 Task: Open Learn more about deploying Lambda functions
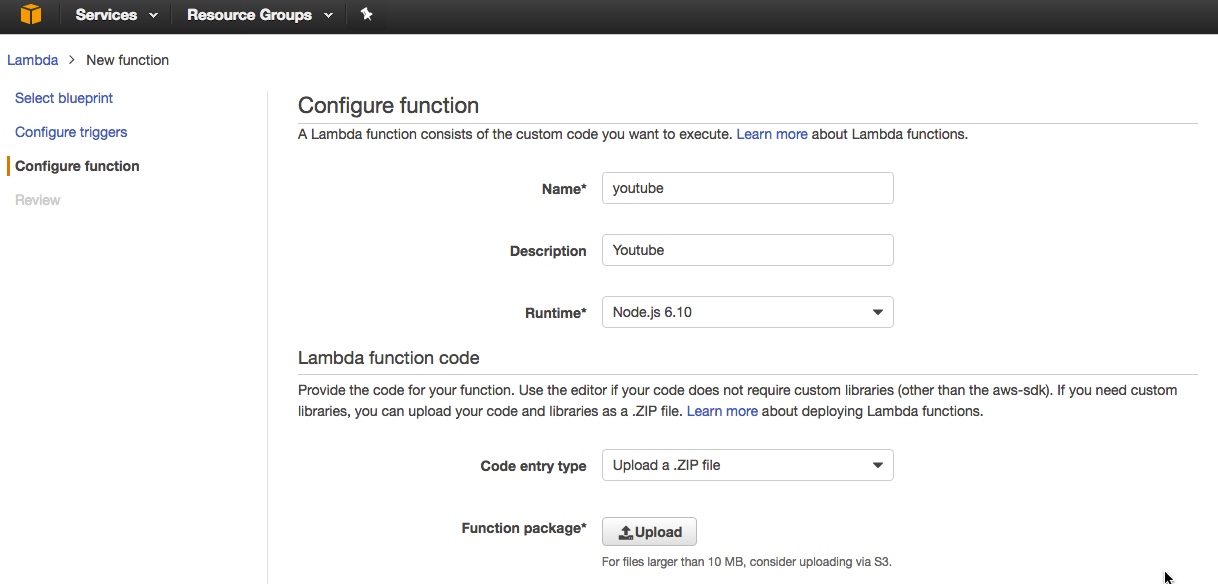(722, 411)
